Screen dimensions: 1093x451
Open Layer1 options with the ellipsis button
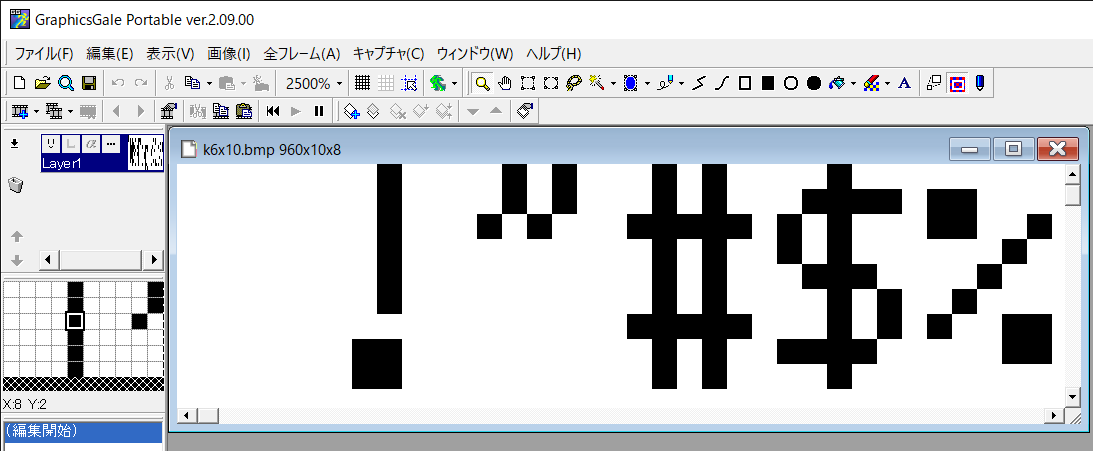110,144
